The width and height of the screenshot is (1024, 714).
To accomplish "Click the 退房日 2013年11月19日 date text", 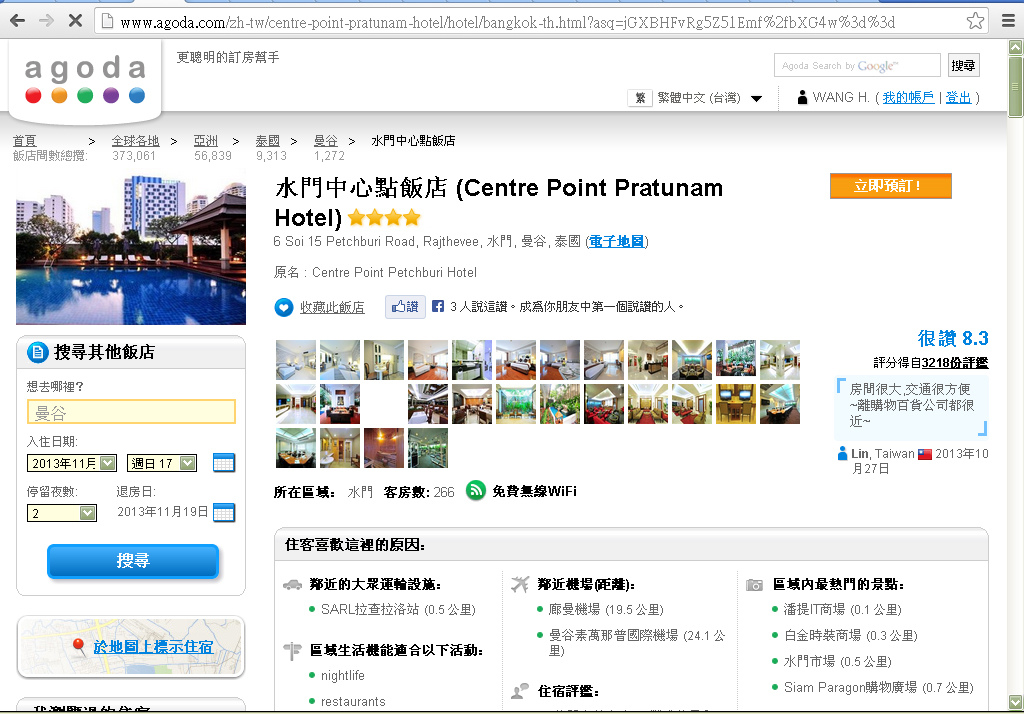I will click(x=163, y=511).
